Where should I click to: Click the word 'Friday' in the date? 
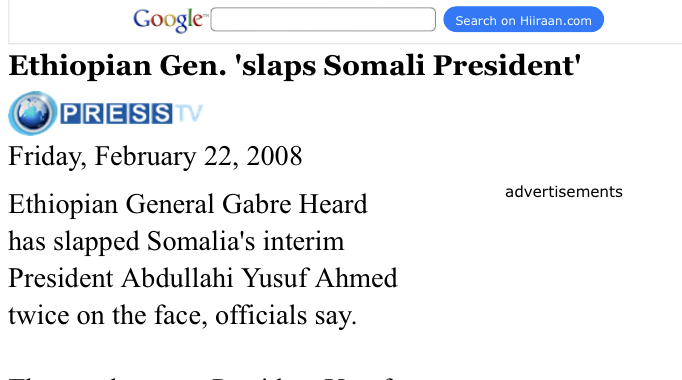click(x=47, y=157)
